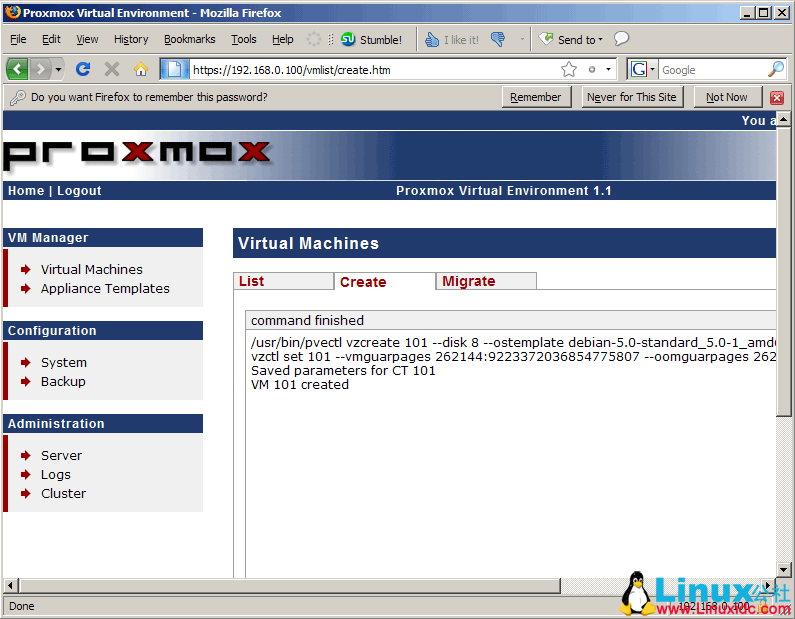Open the History menu

coord(131,39)
